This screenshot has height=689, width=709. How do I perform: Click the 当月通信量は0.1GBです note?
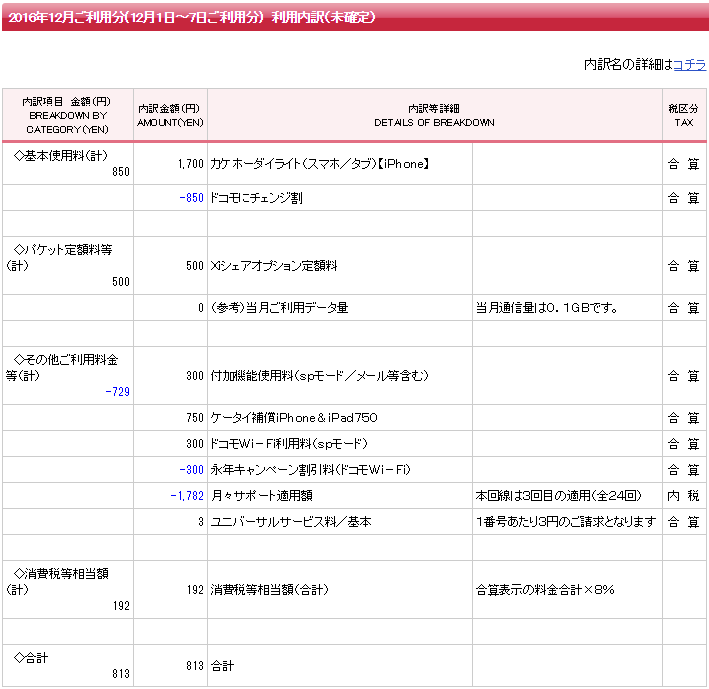click(546, 308)
